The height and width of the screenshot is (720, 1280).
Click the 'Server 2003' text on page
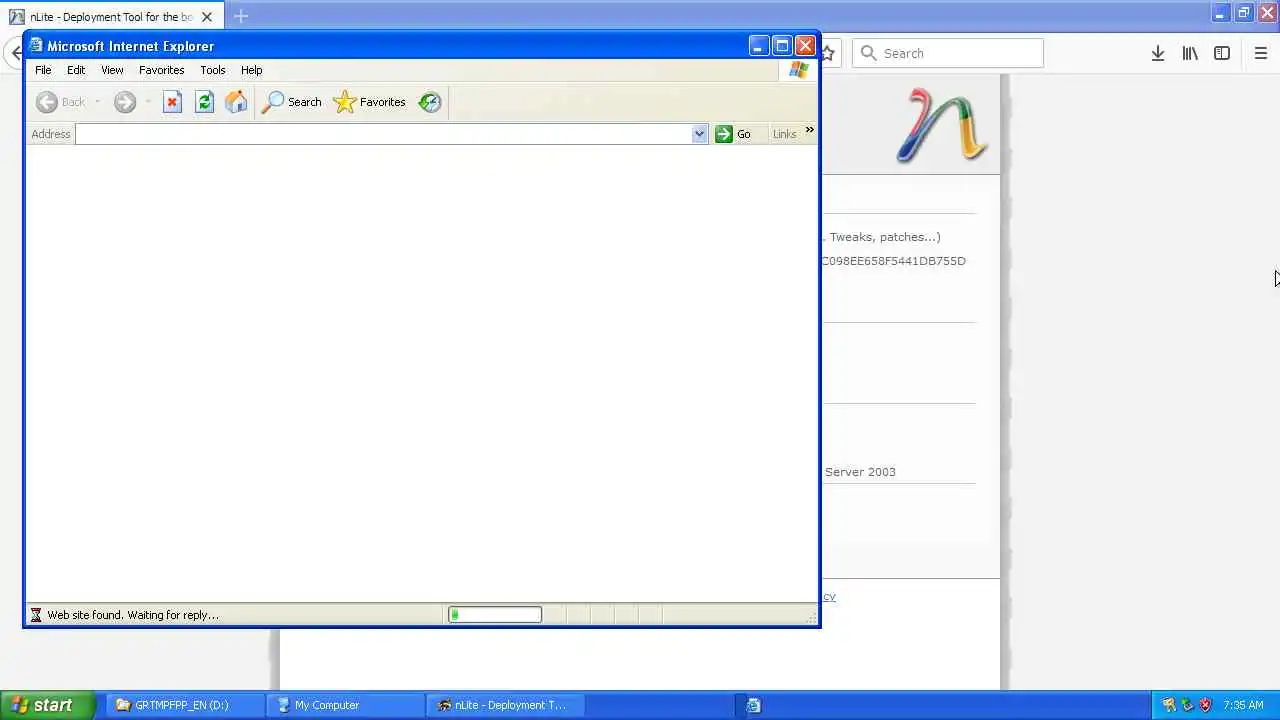click(860, 472)
